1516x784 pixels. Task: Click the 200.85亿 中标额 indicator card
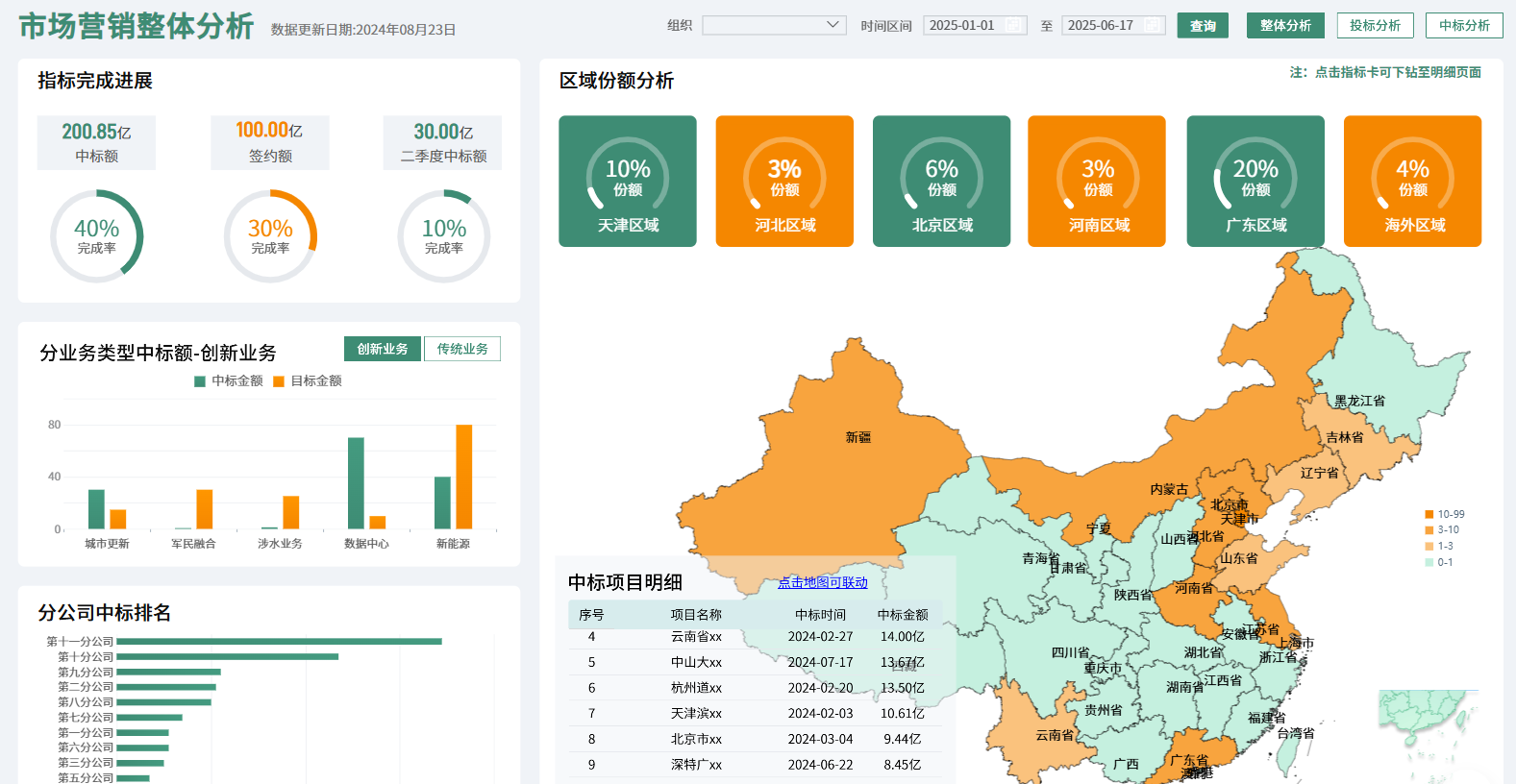(96, 142)
